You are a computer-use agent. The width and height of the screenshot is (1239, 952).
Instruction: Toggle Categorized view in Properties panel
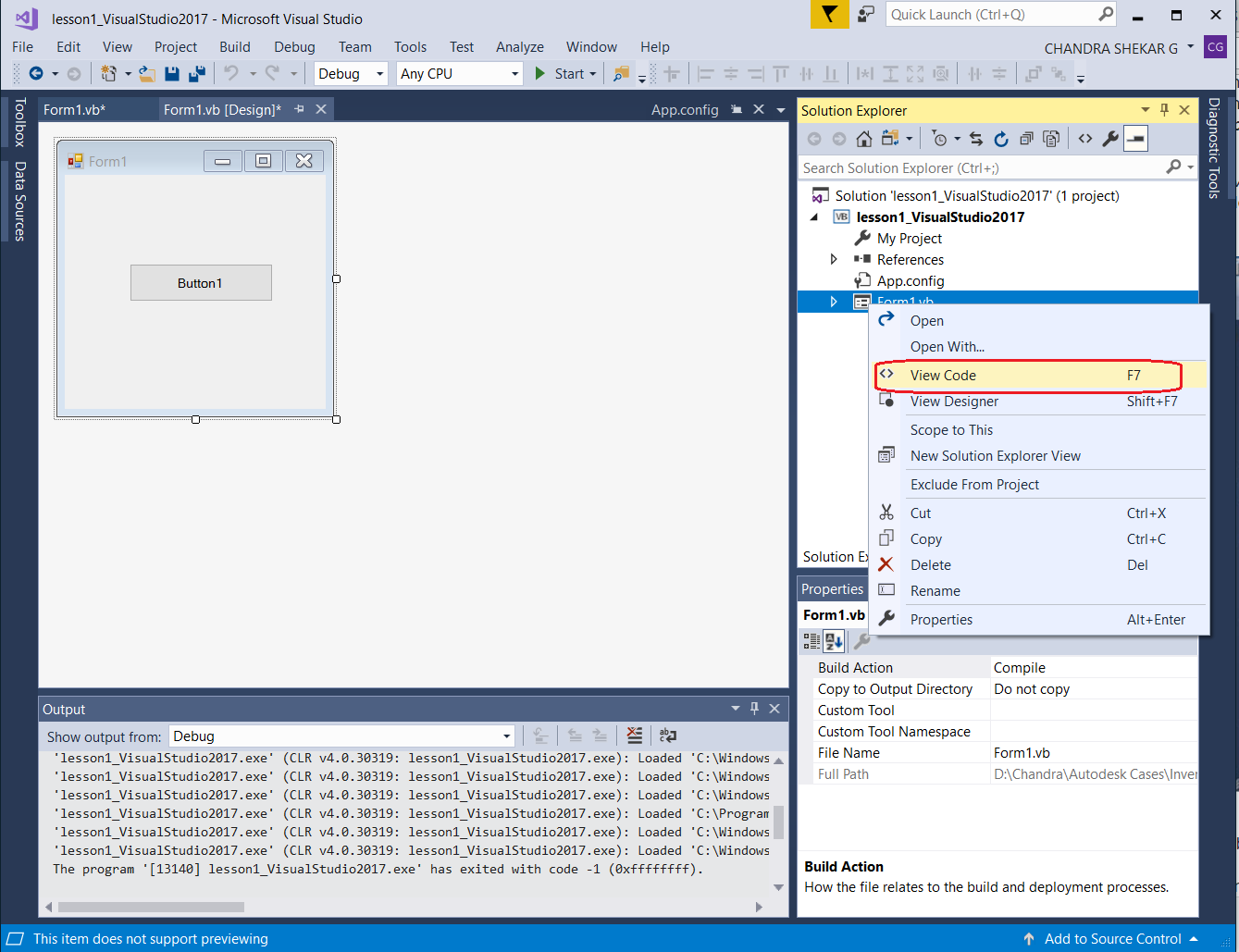(812, 640)
